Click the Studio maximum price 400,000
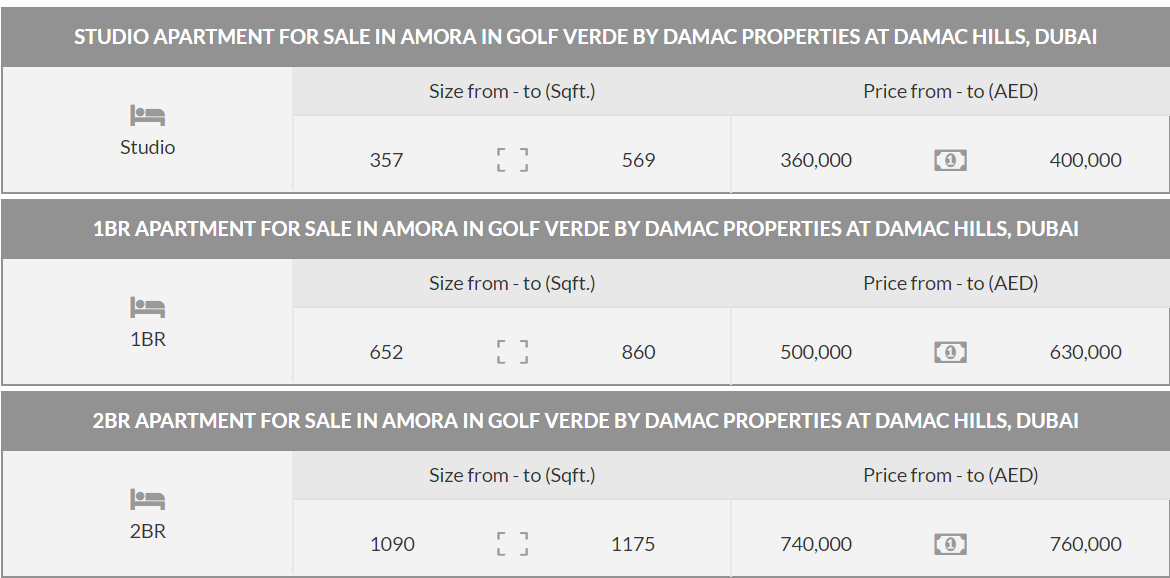The image size is (1170, 578). coord(1085,160)
